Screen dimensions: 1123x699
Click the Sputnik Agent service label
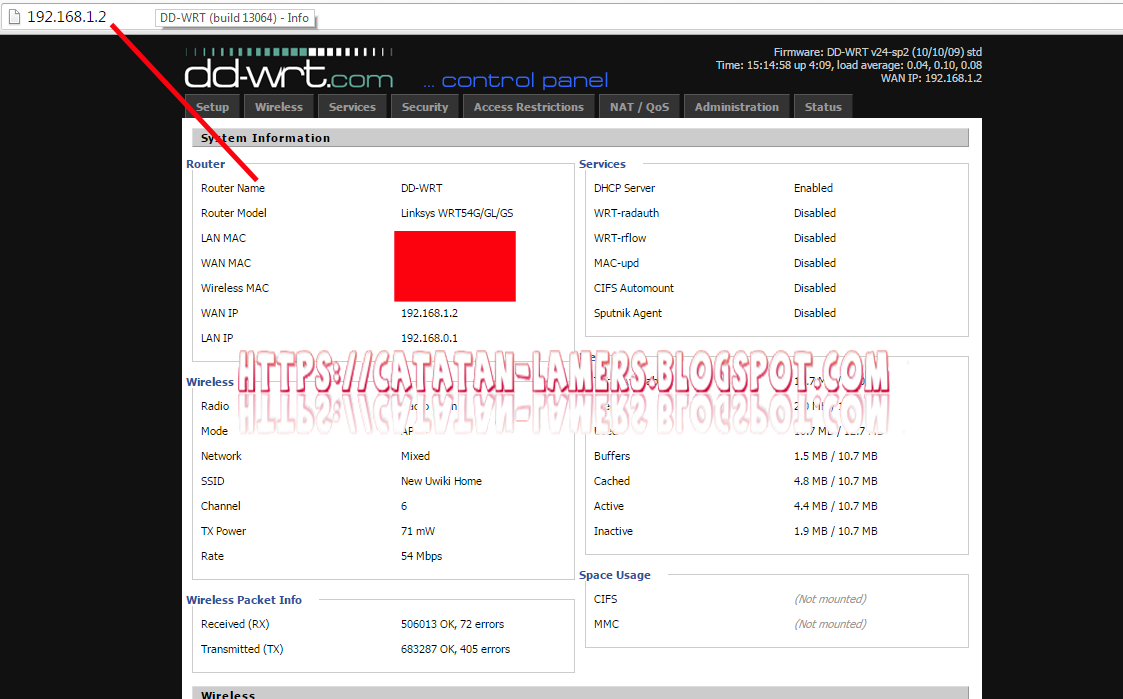tap(627, 314)
